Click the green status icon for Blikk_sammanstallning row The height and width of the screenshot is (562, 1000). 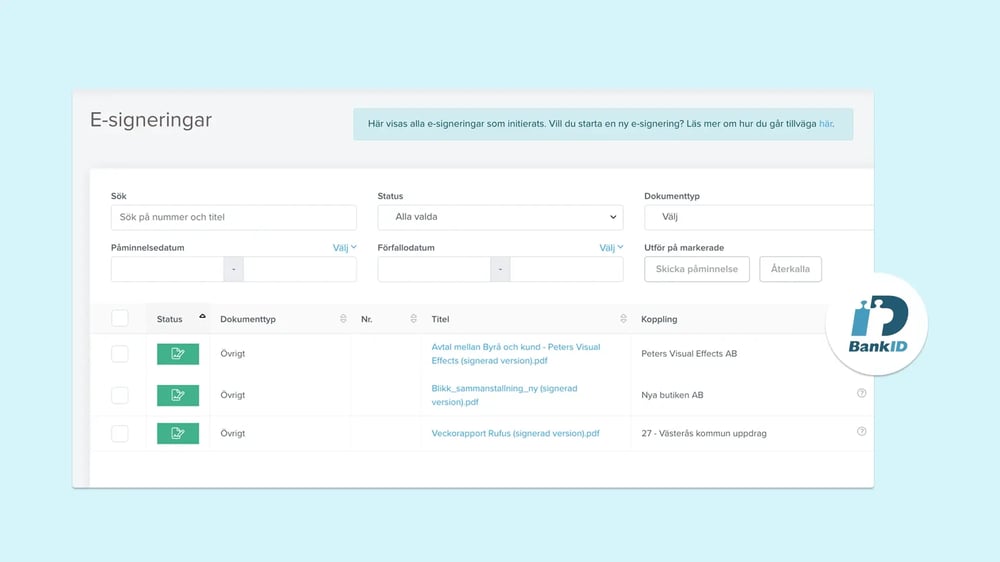click(177, 395)
